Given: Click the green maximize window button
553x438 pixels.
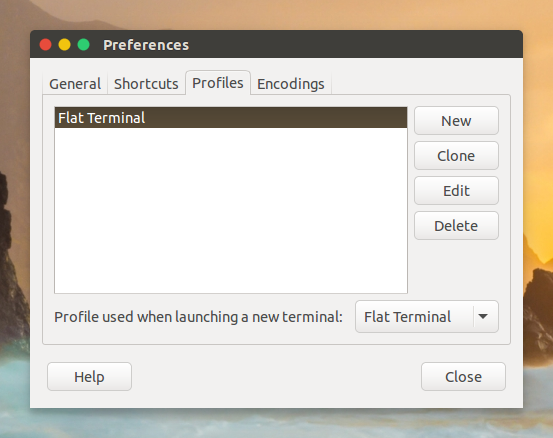Looking at the screenshot, I should (84, 45).
